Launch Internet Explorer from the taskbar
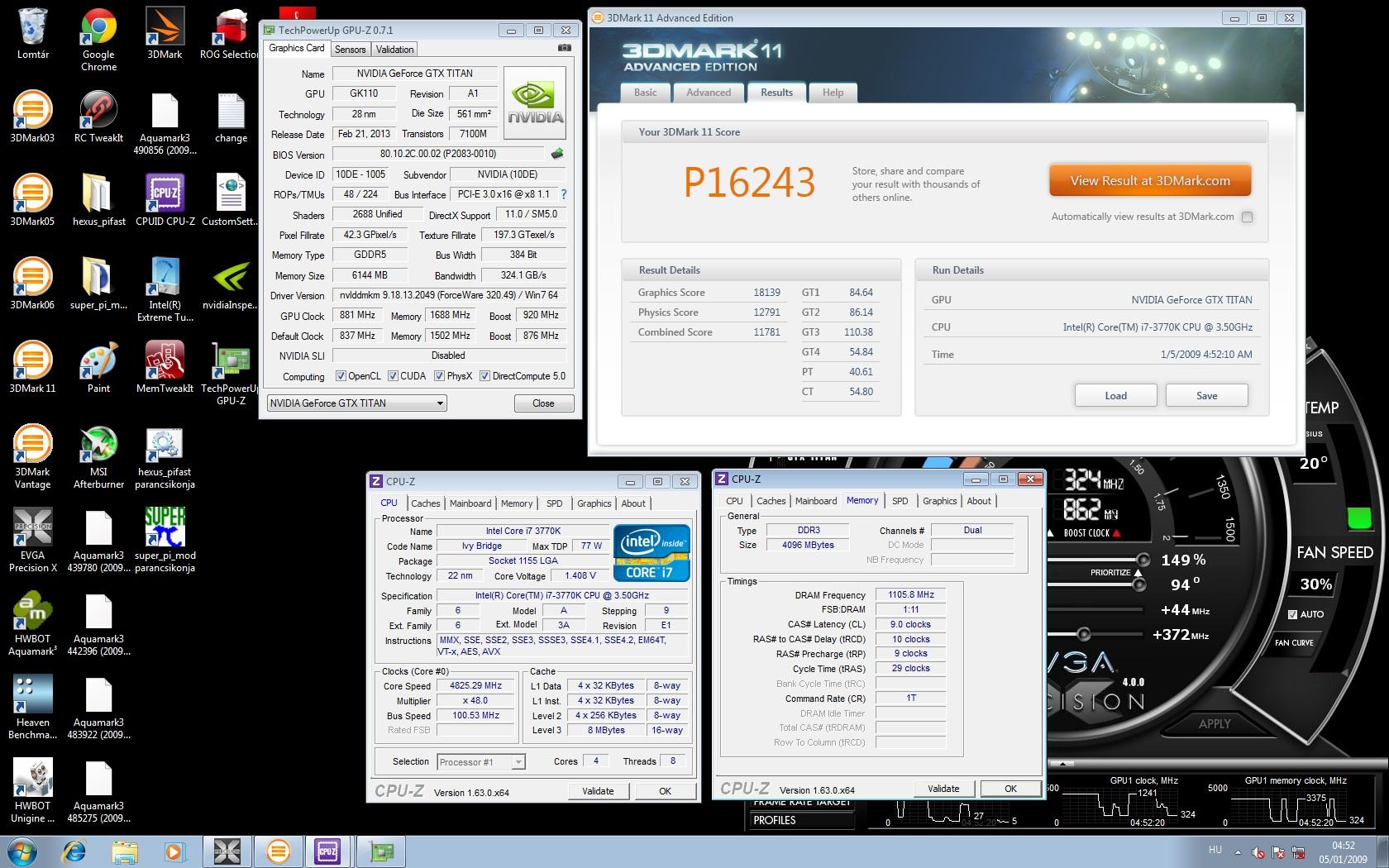Viewport: 1389px width, 868px height. click(75, 851)
